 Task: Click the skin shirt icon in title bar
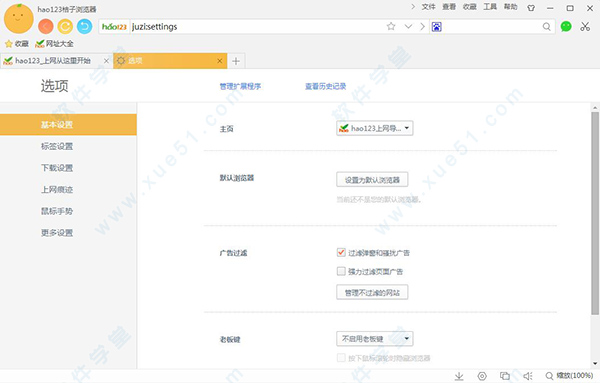point(531,8)
